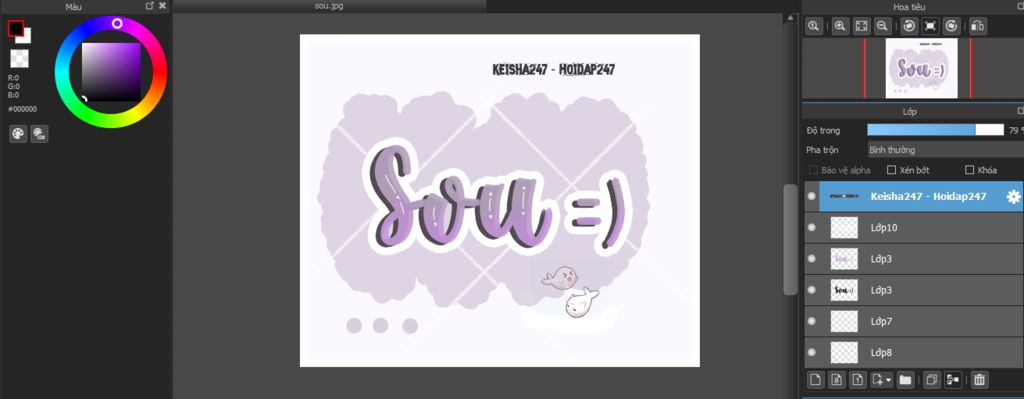Image resolution: width=1024 pixels, height=399 pixels.
Task: Fit canvas to window in navigator
Action: (x=862, y=26)
